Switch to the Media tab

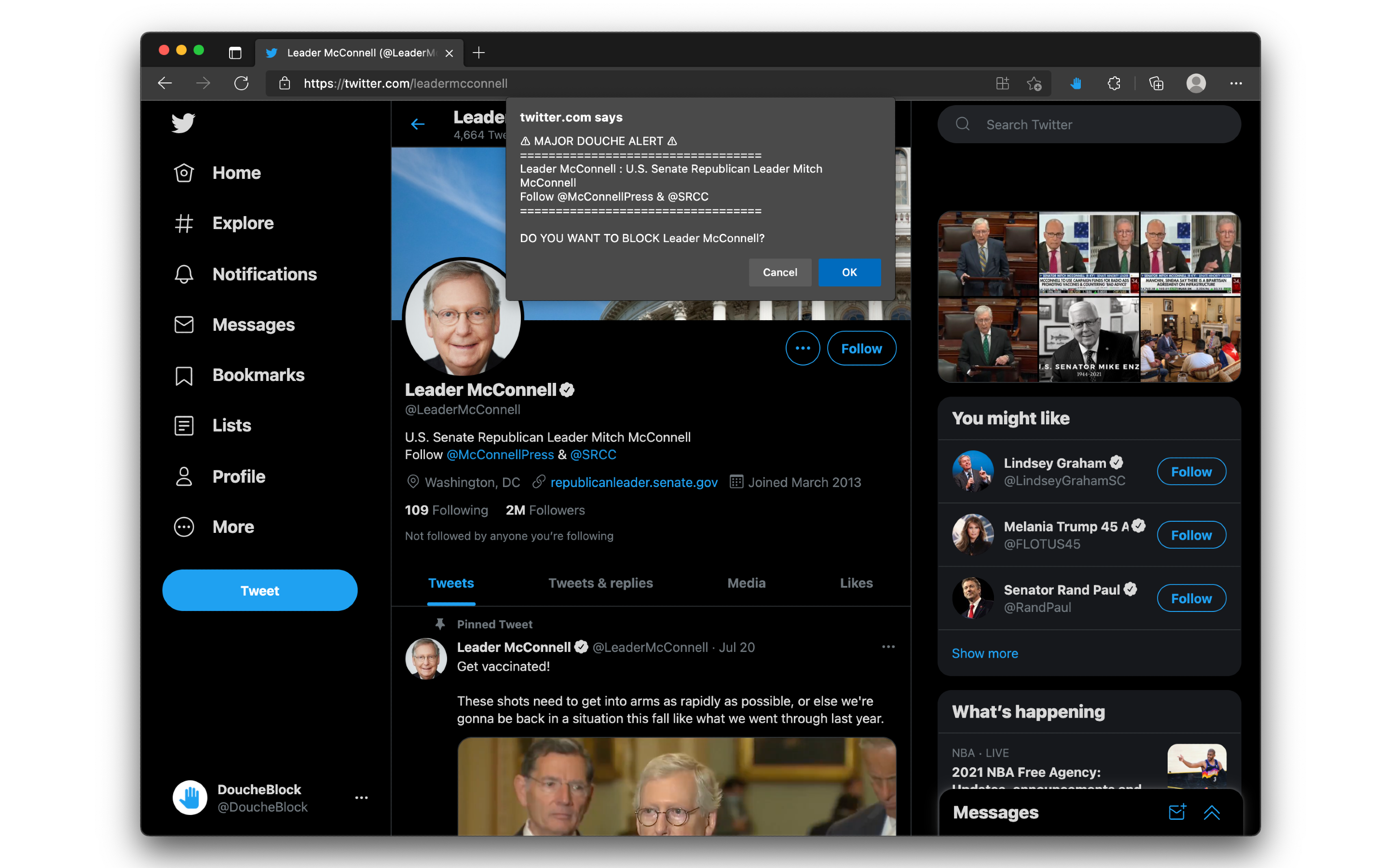click(746, 583)
